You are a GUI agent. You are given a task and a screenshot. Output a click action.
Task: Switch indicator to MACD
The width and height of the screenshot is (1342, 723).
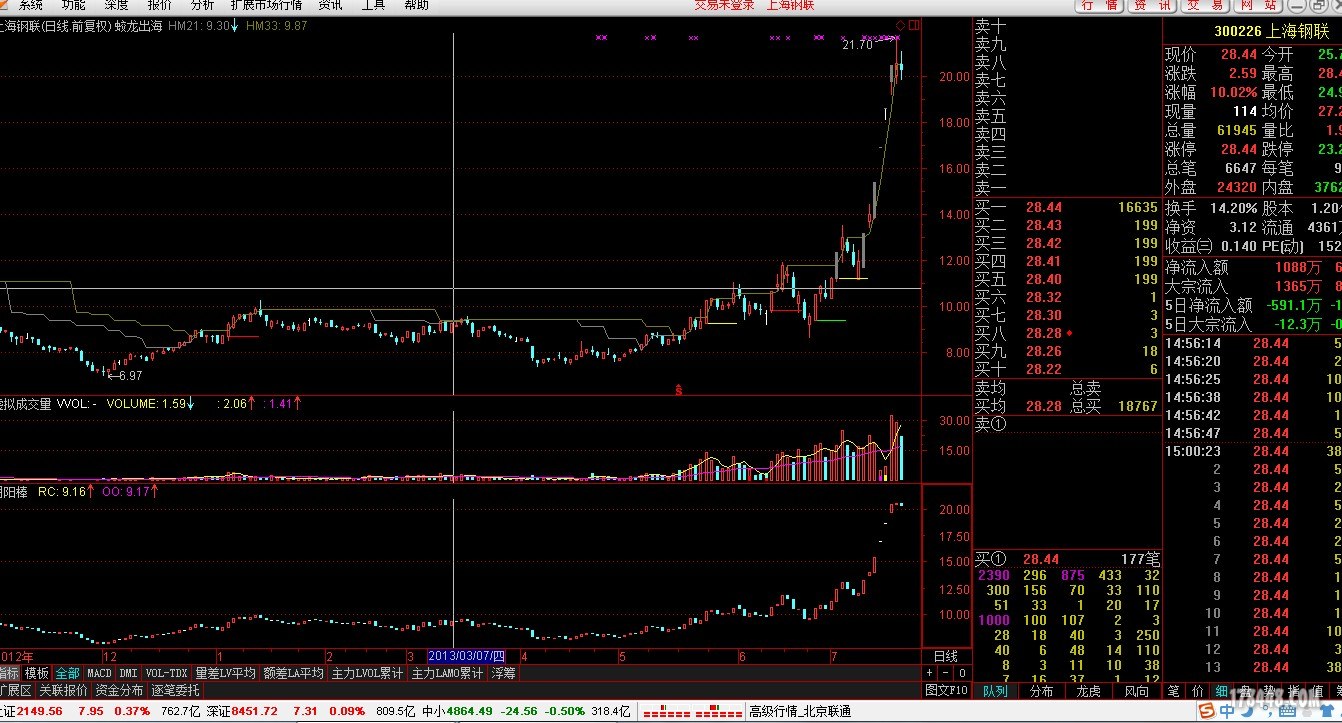(x=99, y=673)
